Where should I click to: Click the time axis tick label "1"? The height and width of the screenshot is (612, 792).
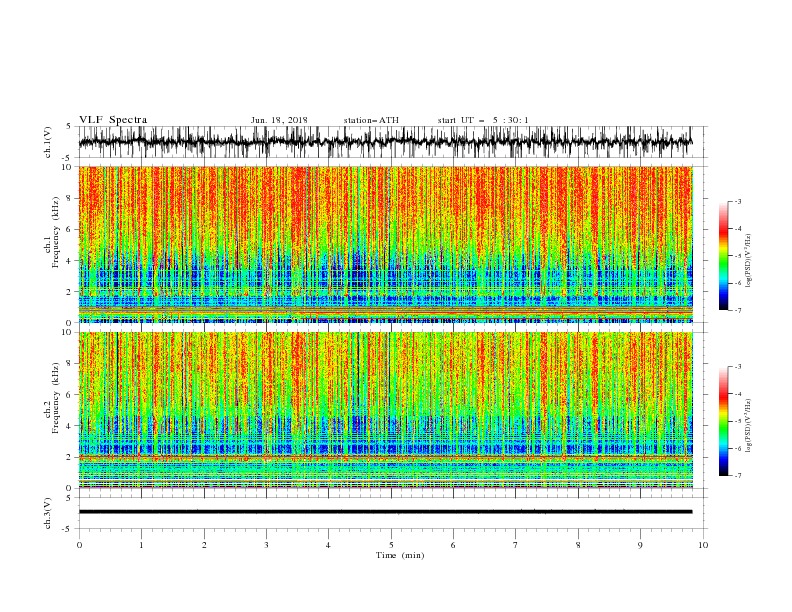(141, 545)
